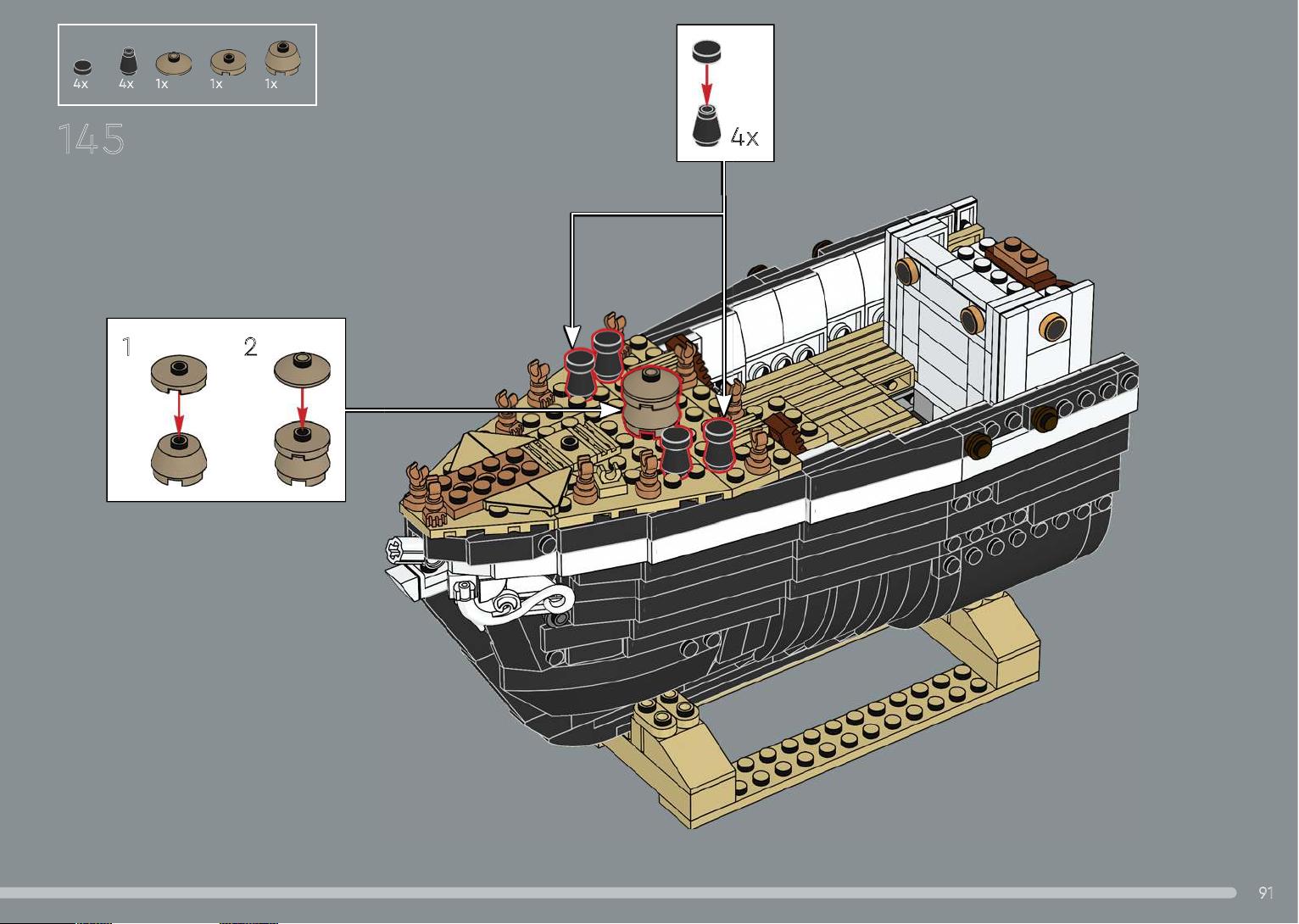Click the step number "145"
This screenshot has height=924, width=1299.
[x=92, y=138]
